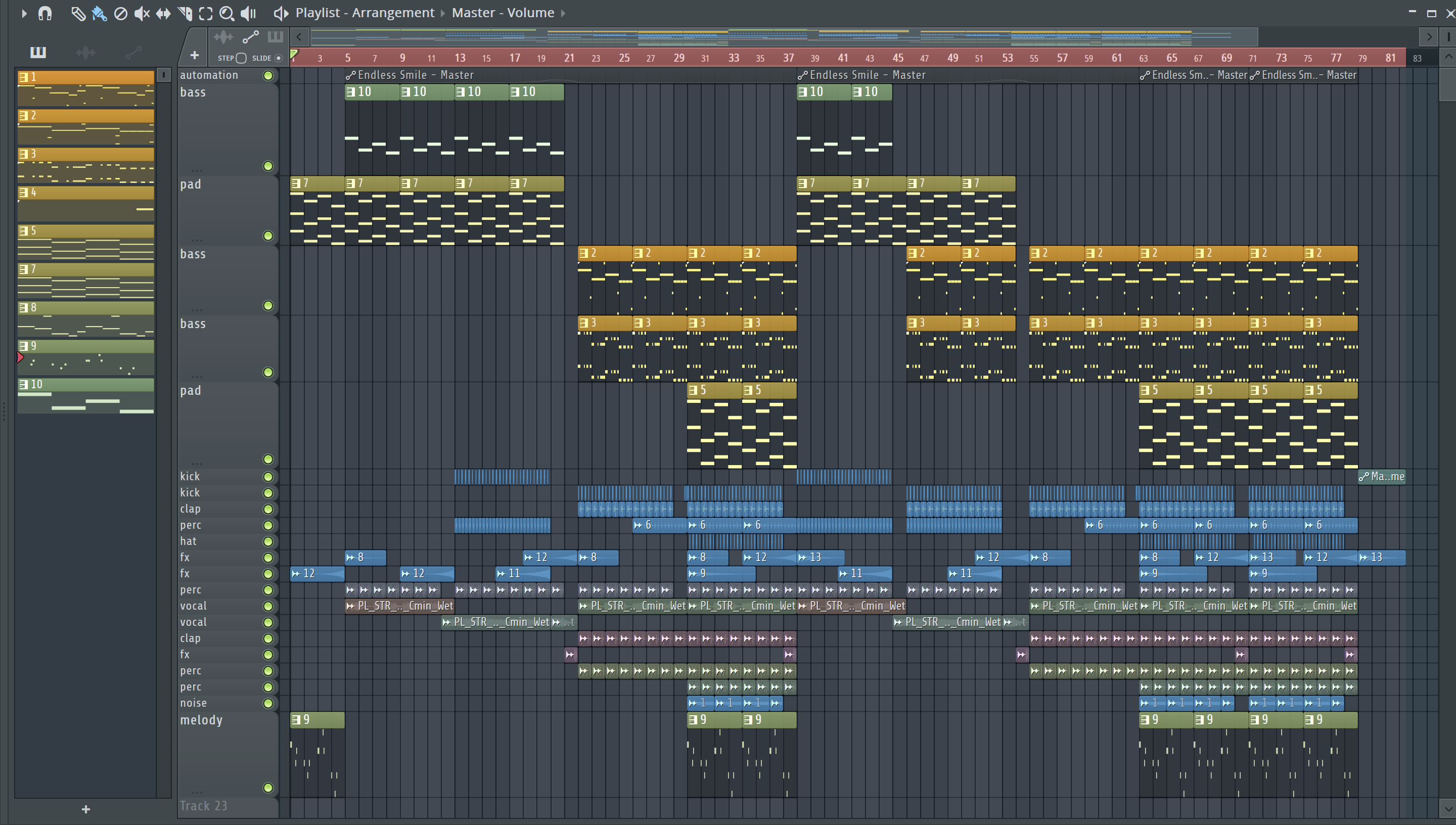The height and width of the screenshot is (825, 1456).
Task: Select first PL_STR_Cmin_Wet clip on upper vocal track
Action: pos(400,606)
